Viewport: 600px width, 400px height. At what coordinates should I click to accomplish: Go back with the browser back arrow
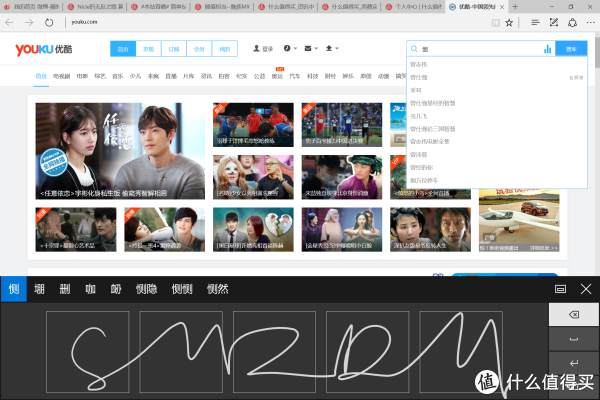9,23
